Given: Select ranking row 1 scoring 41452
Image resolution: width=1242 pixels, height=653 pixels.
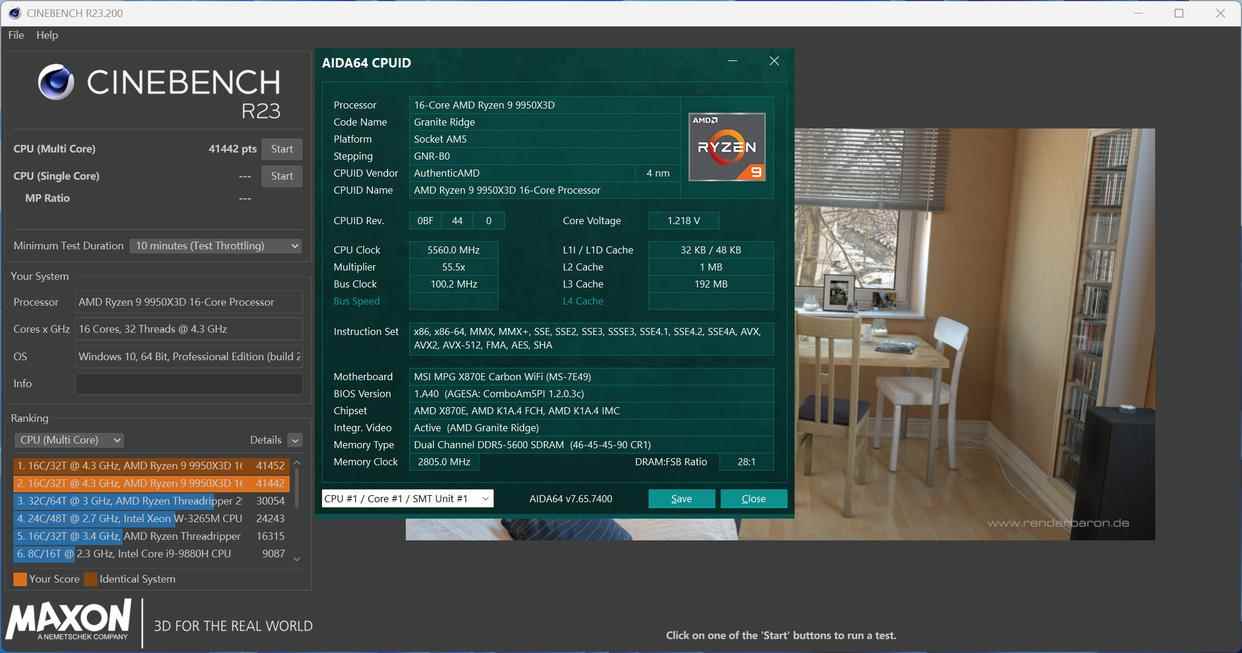Looking at the screenshot, I should pos(151,466).
